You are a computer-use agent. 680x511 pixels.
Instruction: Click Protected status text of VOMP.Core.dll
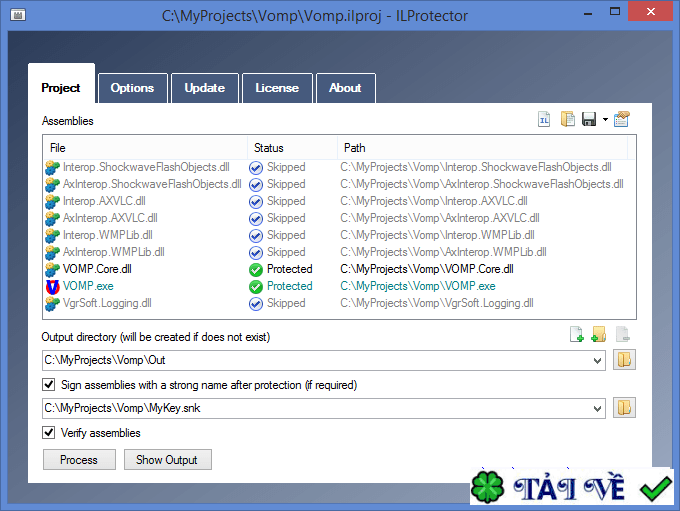coord(290,269)
